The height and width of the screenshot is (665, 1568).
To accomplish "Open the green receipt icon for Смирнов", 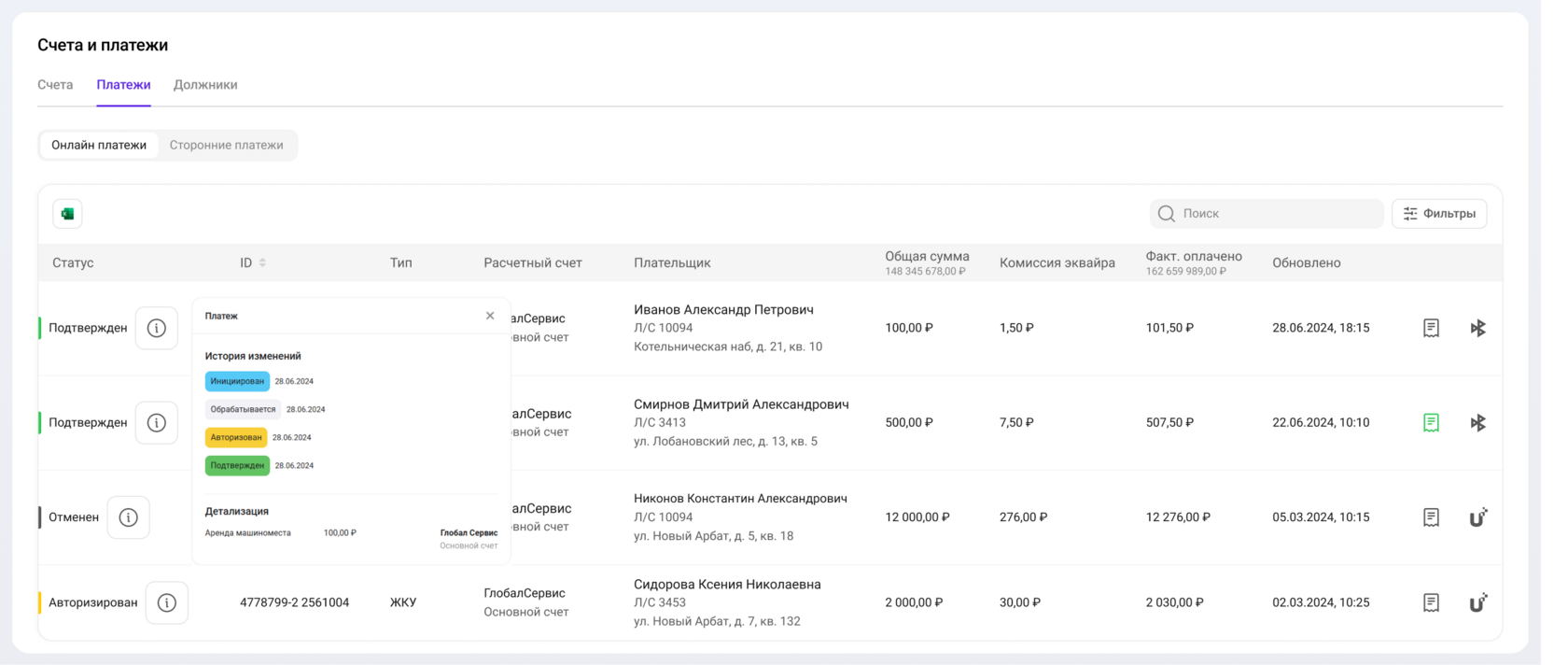I will pos(1431,423).
